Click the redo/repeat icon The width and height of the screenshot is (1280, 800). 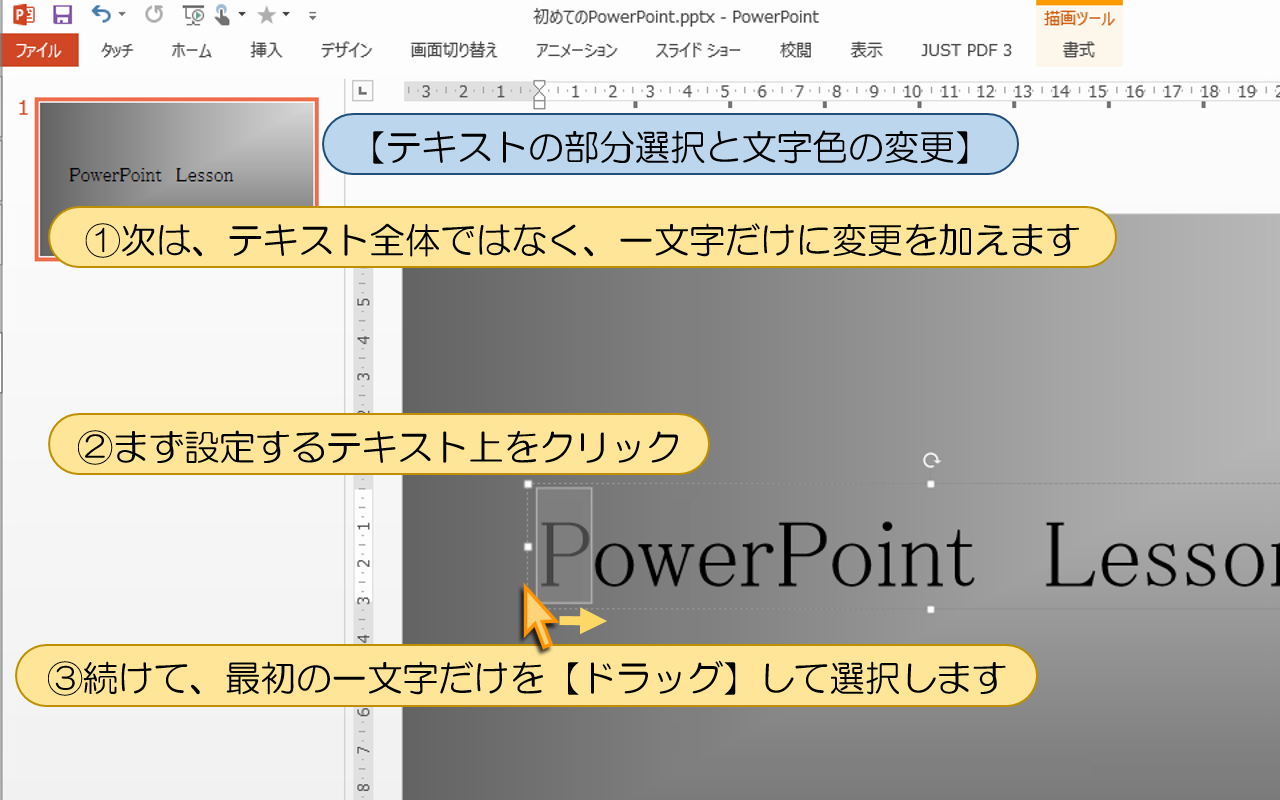pos(153,15)
